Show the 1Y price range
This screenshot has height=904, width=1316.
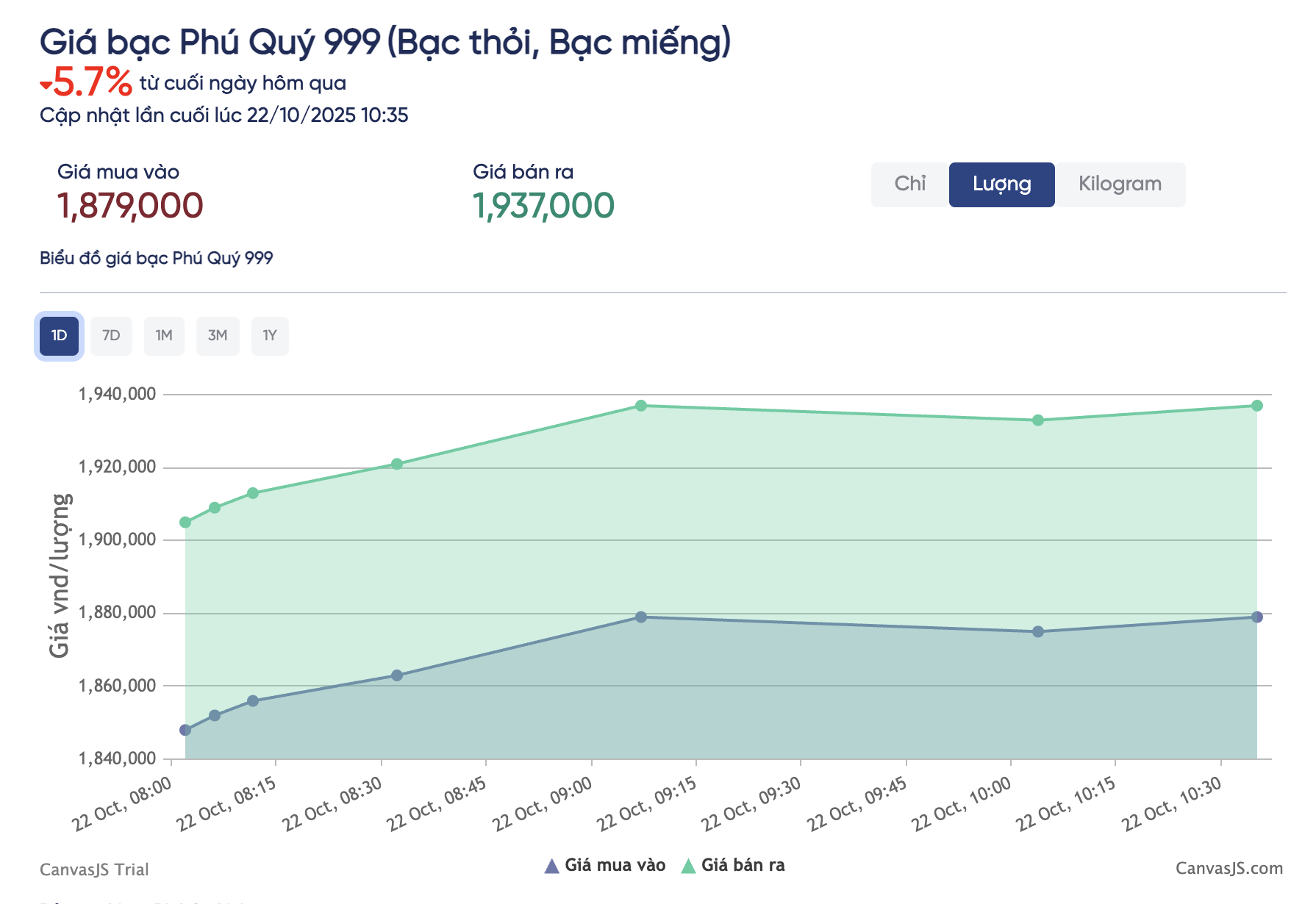coord(270,336)
